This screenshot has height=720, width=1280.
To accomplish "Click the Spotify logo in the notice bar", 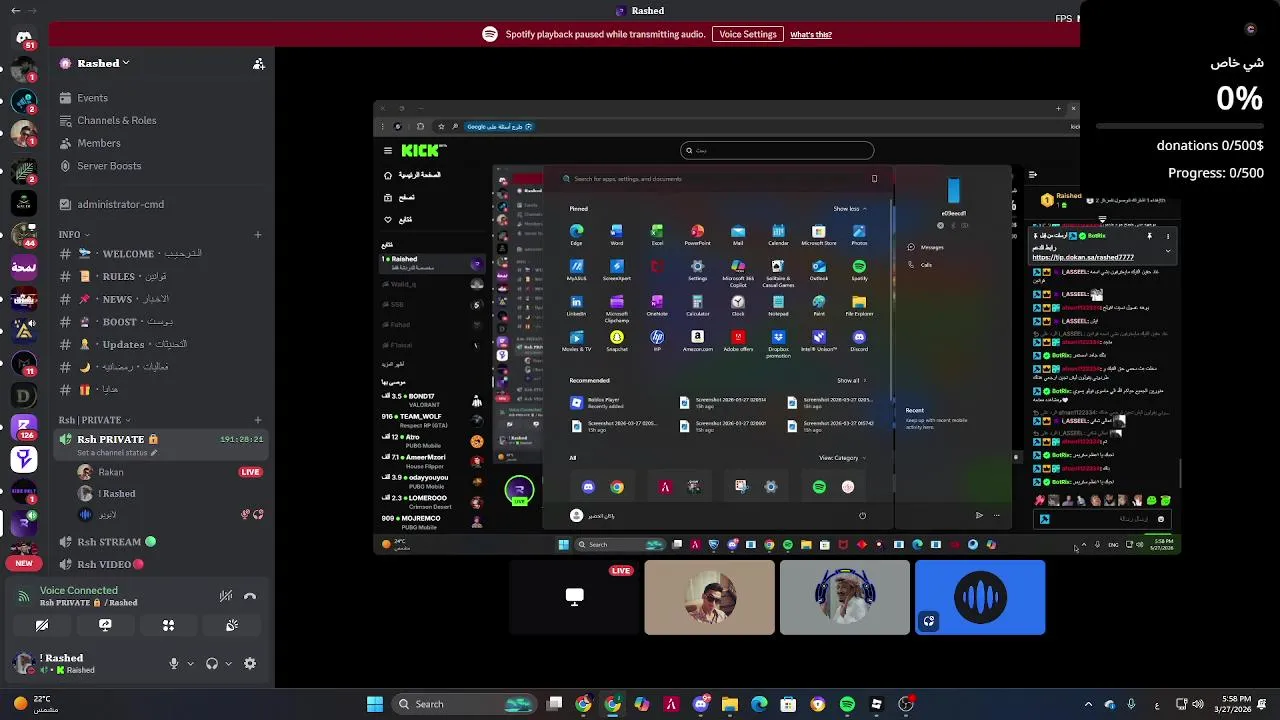I will pos(490,34).
